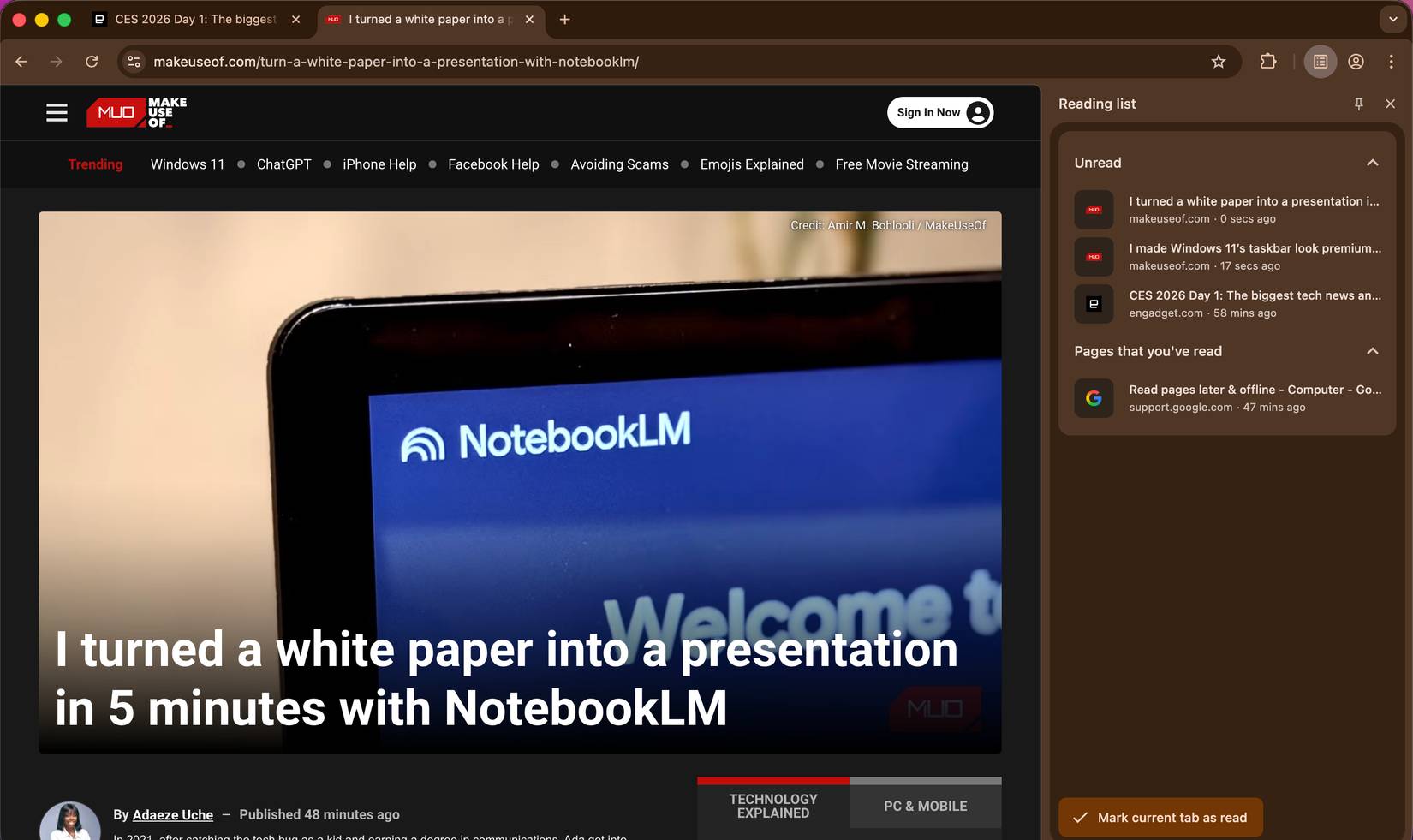The height and width of the screenshot is (840, 1413).
Task: Click the Sign In Now button
Action: tap(939, 112)
